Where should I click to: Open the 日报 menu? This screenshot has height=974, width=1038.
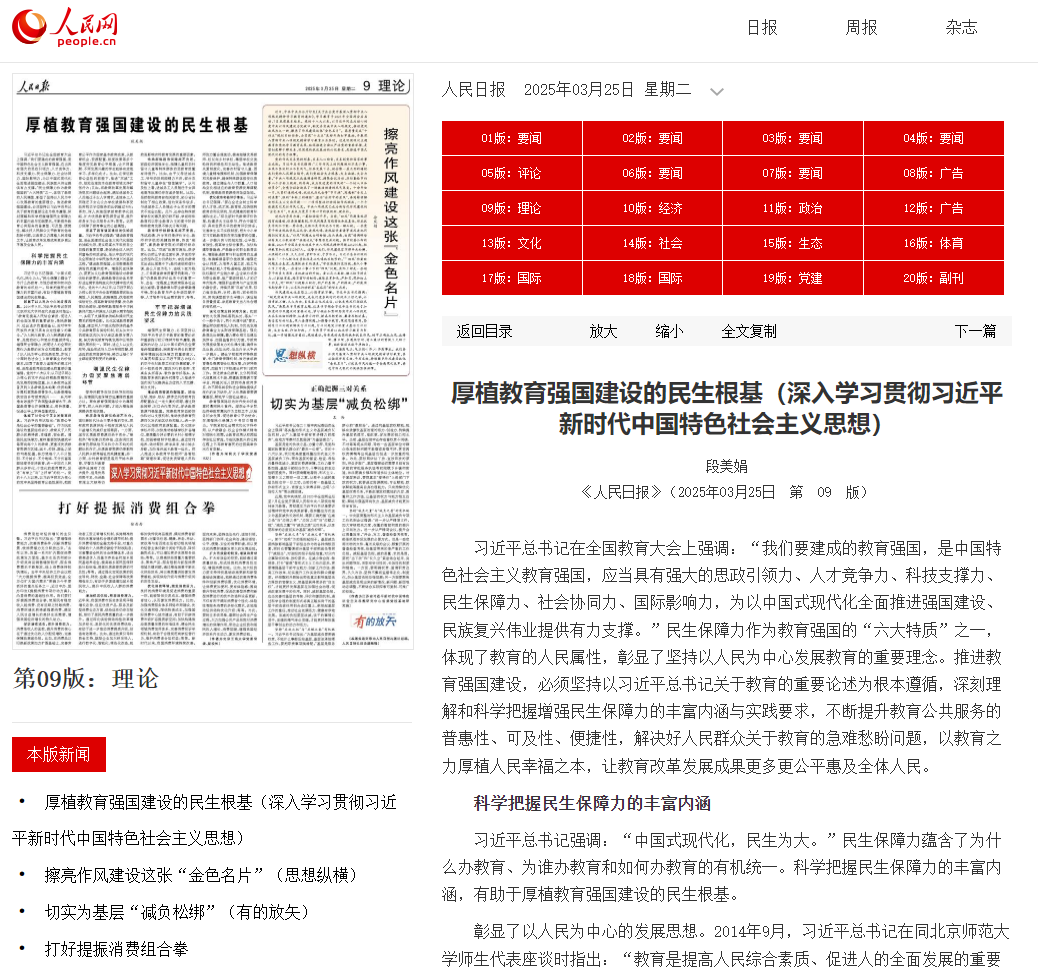762,27
